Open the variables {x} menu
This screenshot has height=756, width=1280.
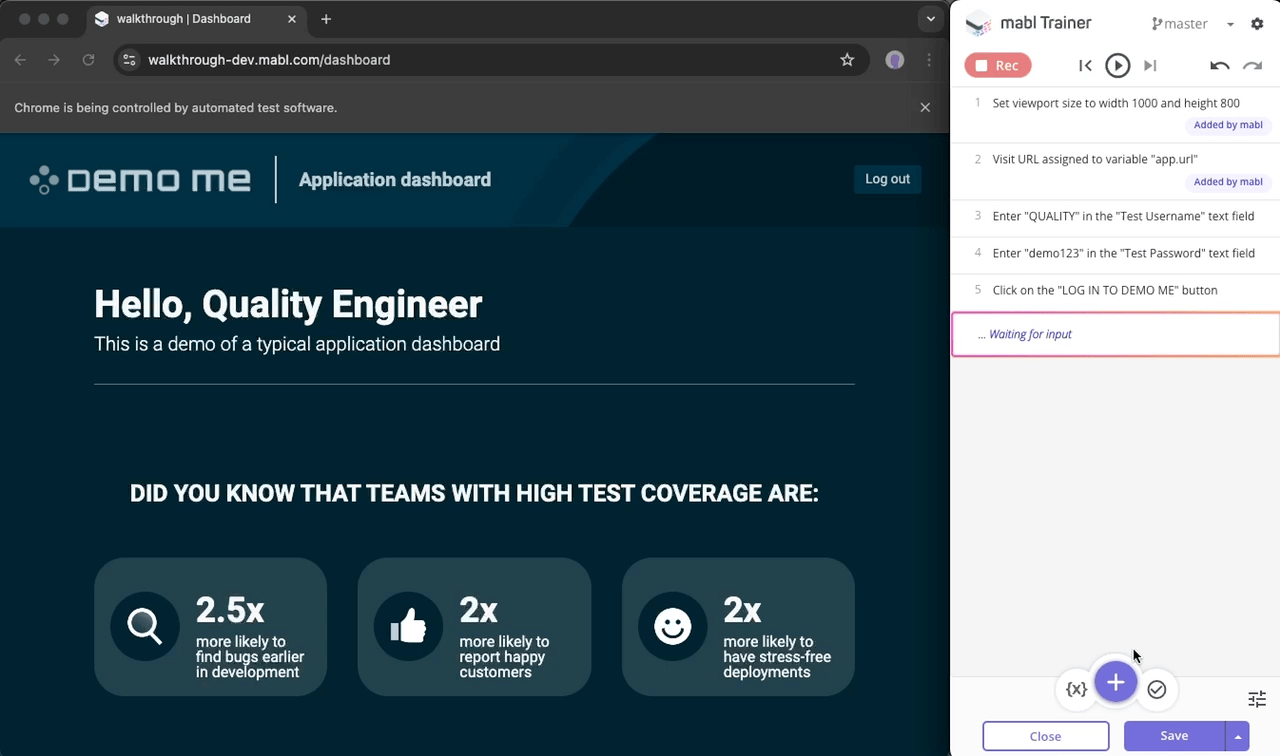(1076, 689)
